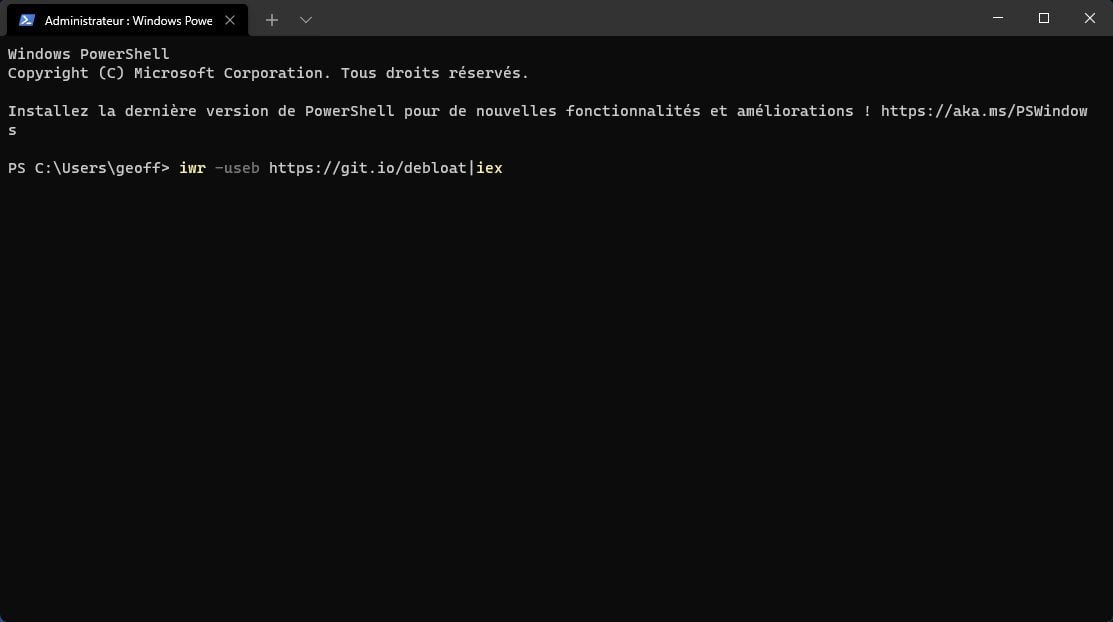
Task: Click the iex command at line end
Action: (489, 168)
